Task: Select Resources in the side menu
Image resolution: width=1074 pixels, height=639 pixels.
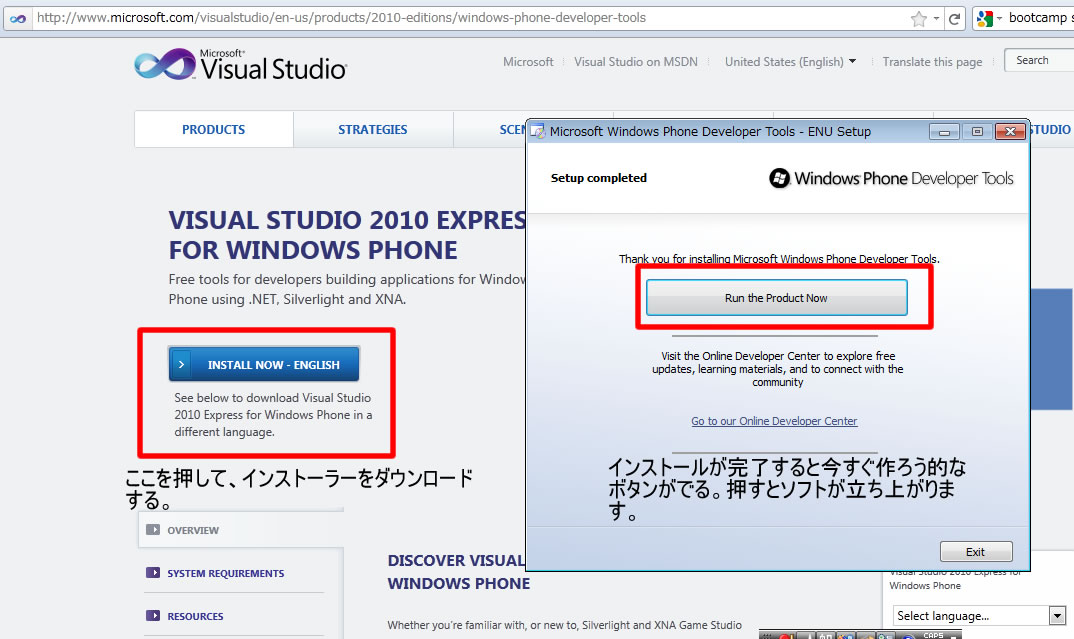Action: pos(195,616)
